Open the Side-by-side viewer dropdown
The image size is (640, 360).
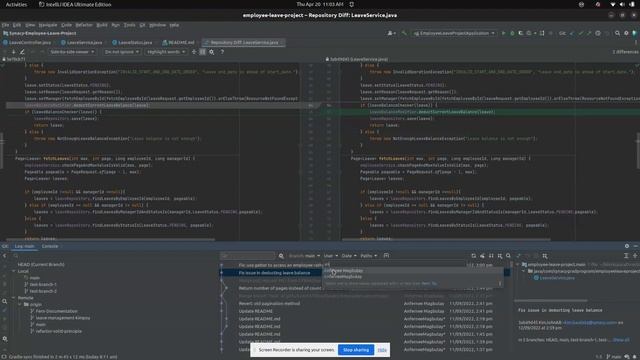[x=72, y=52]
